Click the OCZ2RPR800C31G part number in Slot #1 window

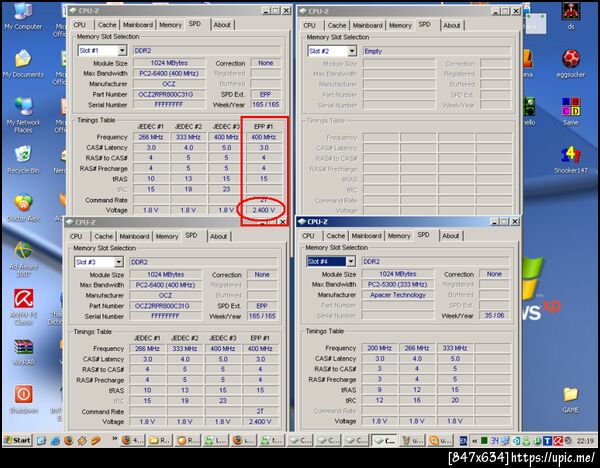click(x=169, y=94)
